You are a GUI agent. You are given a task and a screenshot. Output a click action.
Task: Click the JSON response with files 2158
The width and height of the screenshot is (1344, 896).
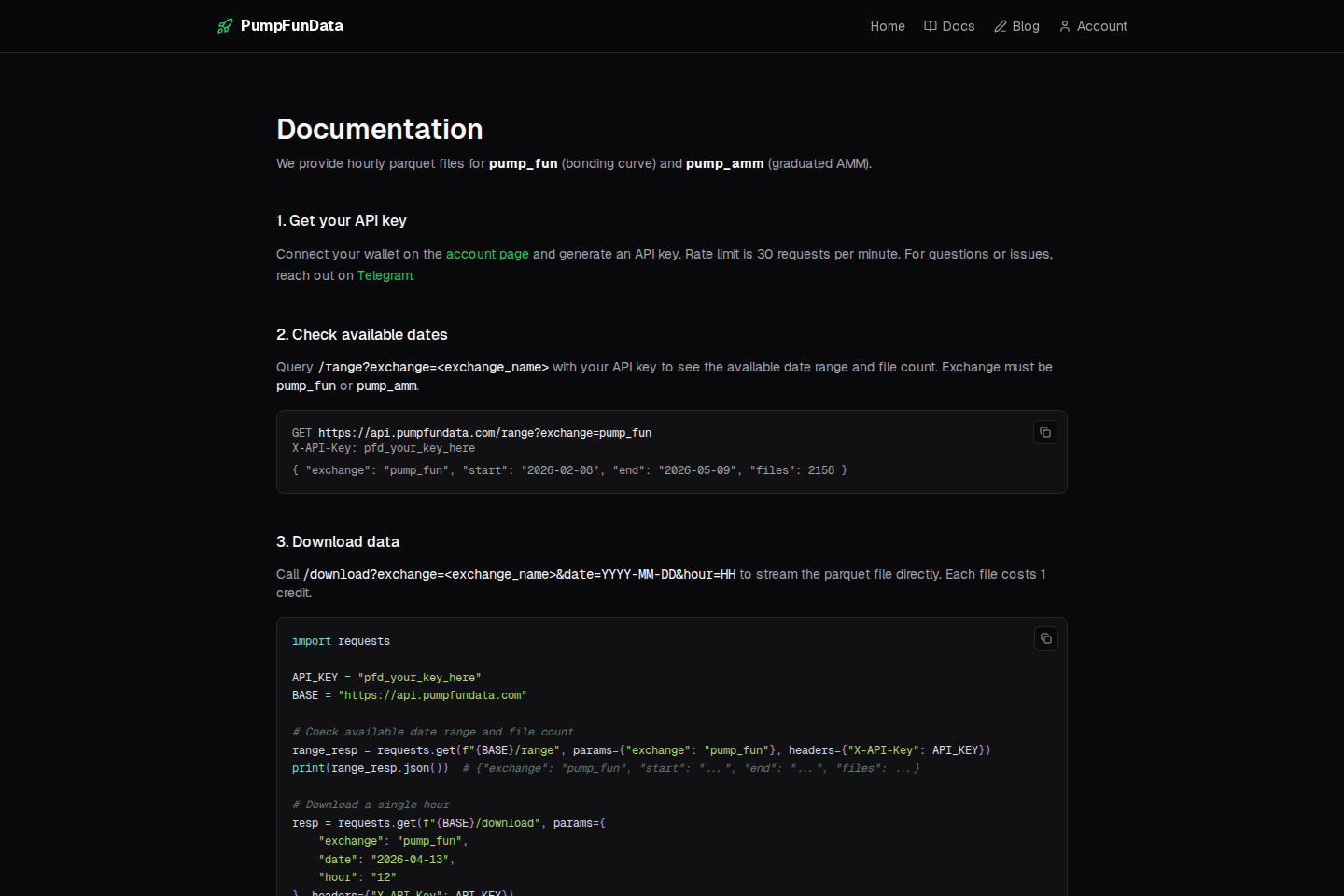click(569, 470)
